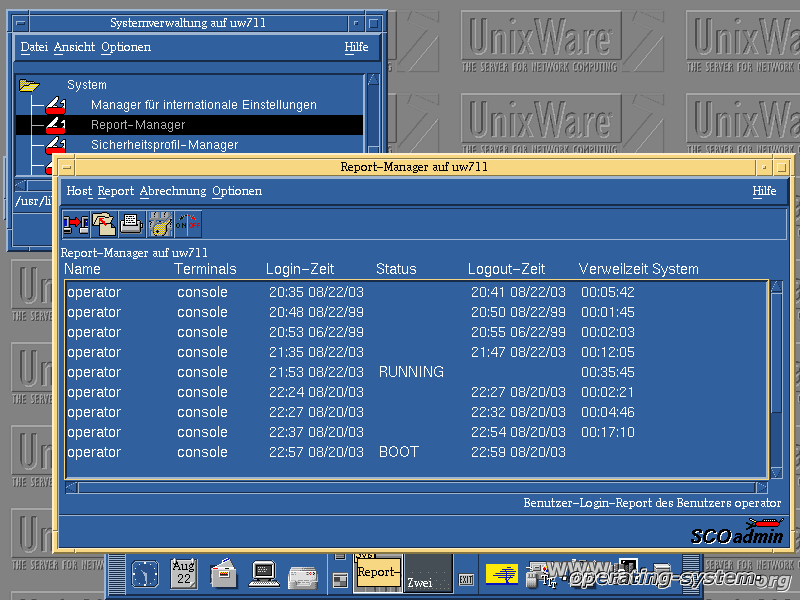This screenshot has height=600, width=800.
Task: Click the open folder toolbar icon
Action: (104, 224)
